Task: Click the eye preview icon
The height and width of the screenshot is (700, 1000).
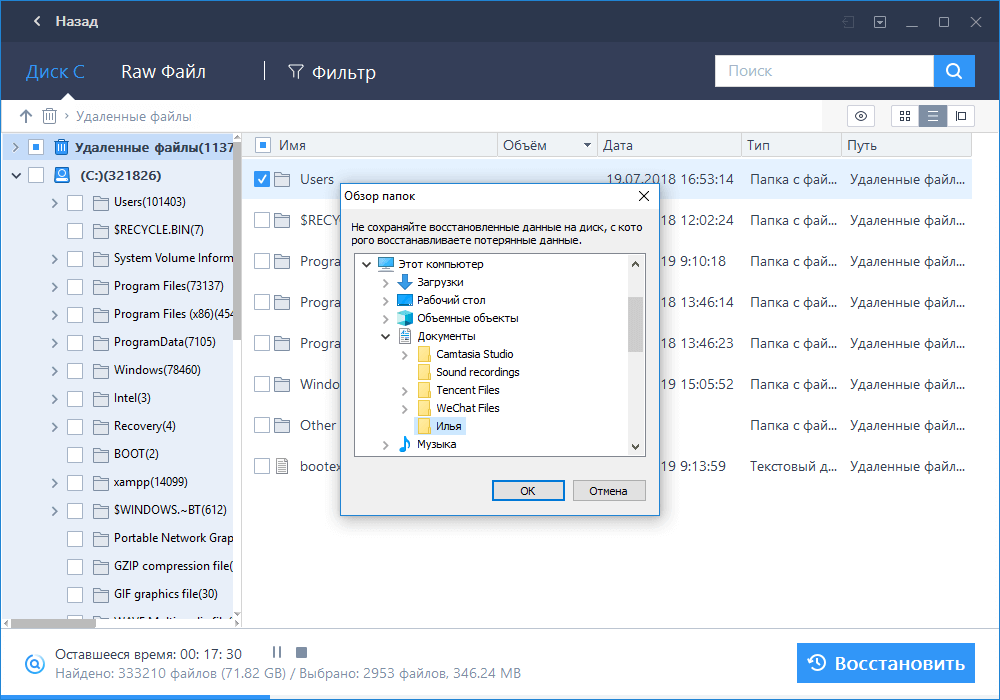Action: 861,116
